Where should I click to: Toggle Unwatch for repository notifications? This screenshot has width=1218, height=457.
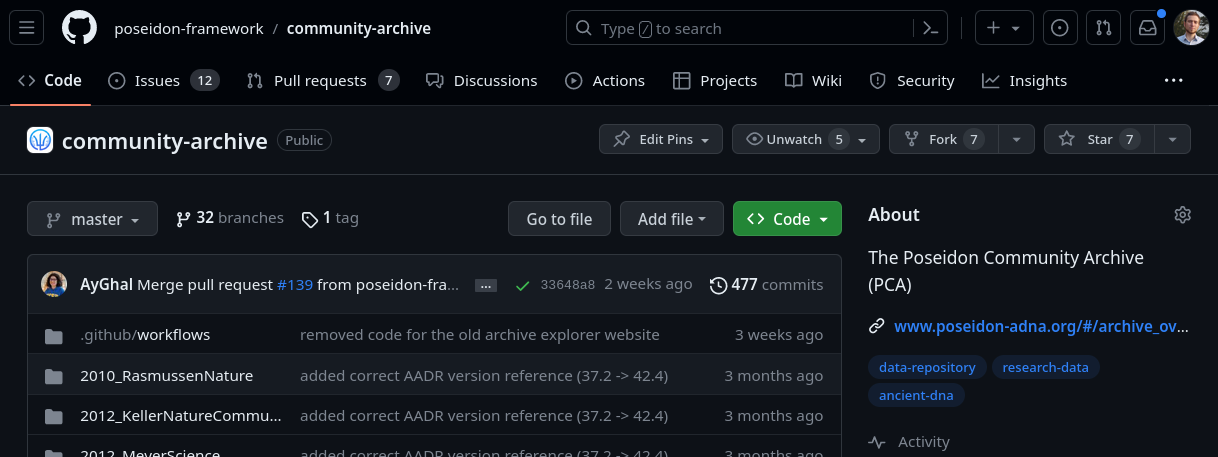794,139
